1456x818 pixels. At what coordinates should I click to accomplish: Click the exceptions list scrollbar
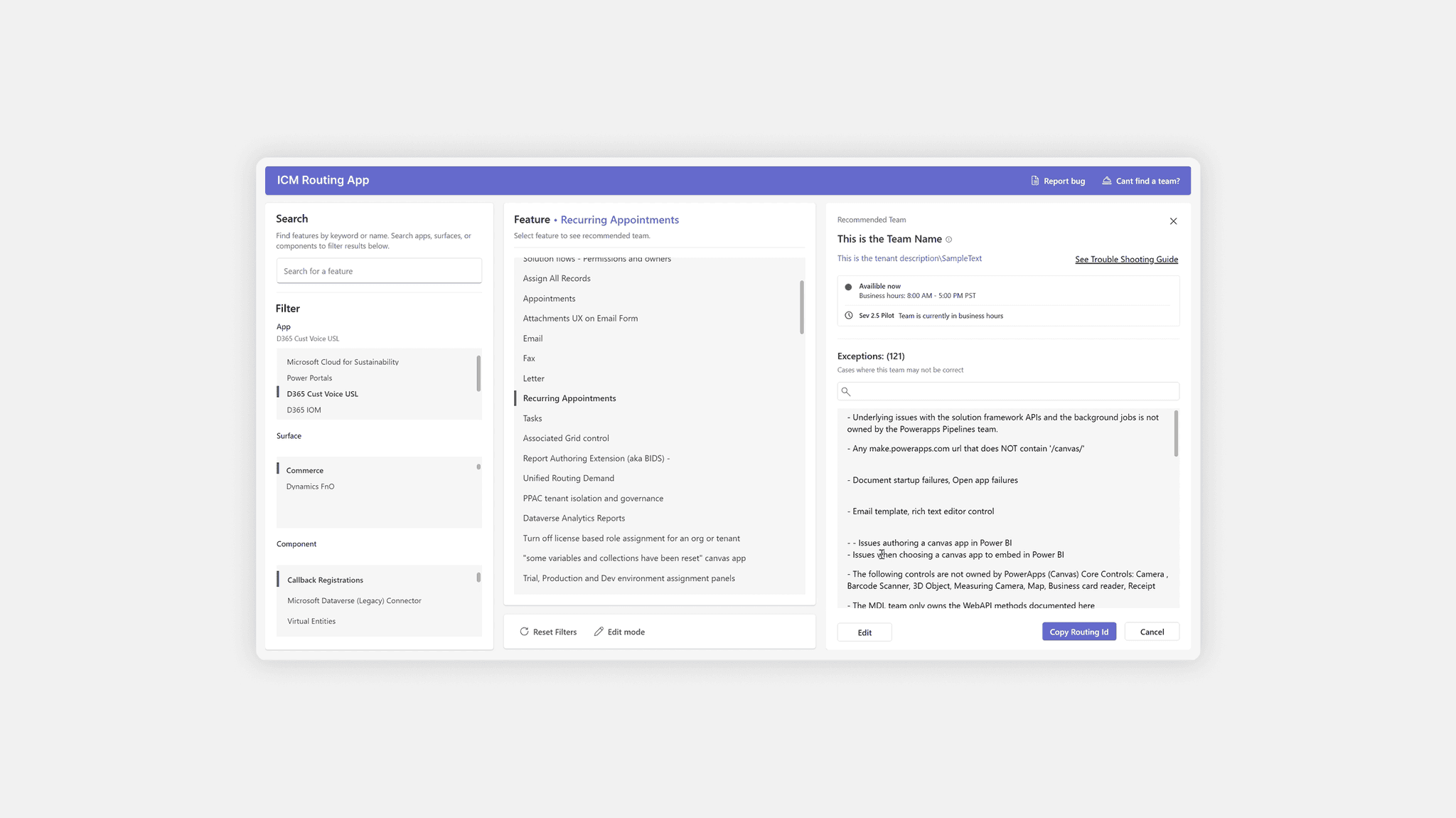(1176, 434)
